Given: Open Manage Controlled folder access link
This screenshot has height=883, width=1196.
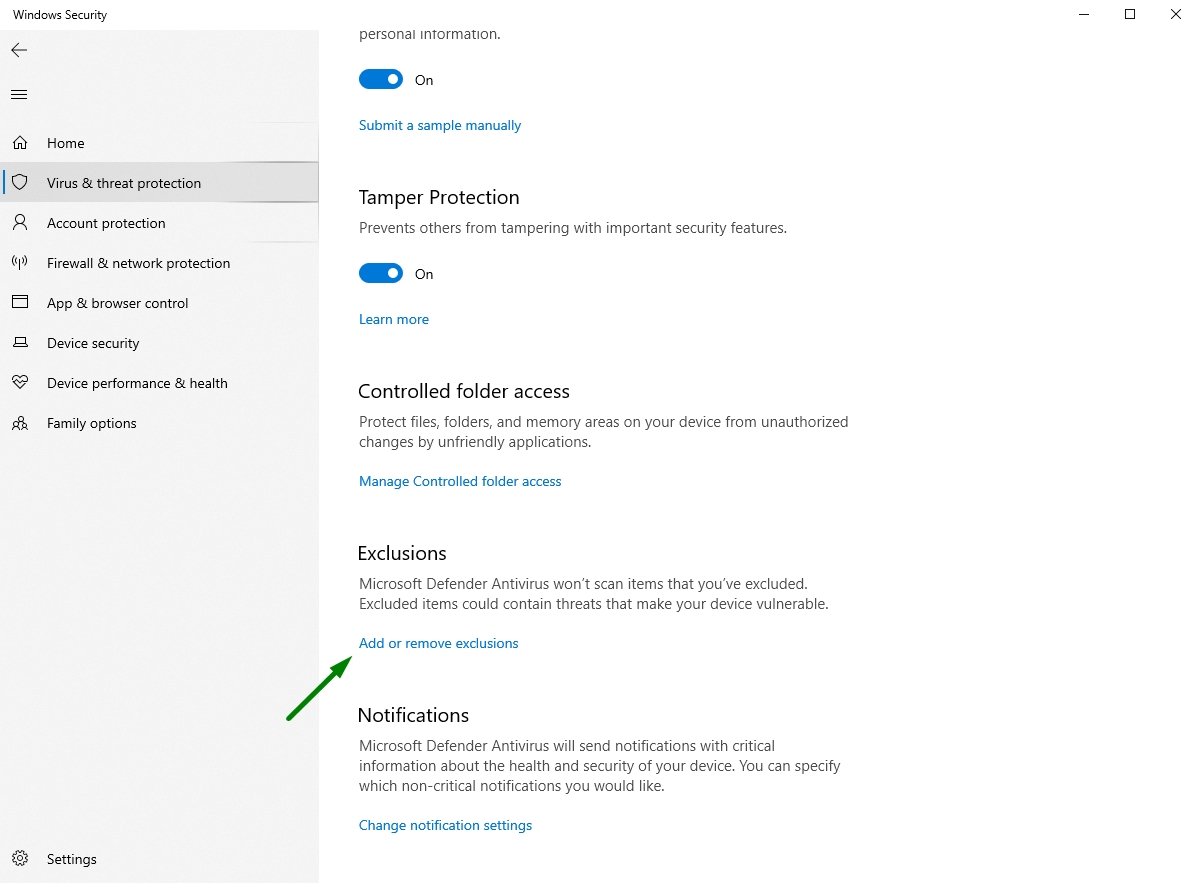Looking at the screenshot, I should click(460, 481).
